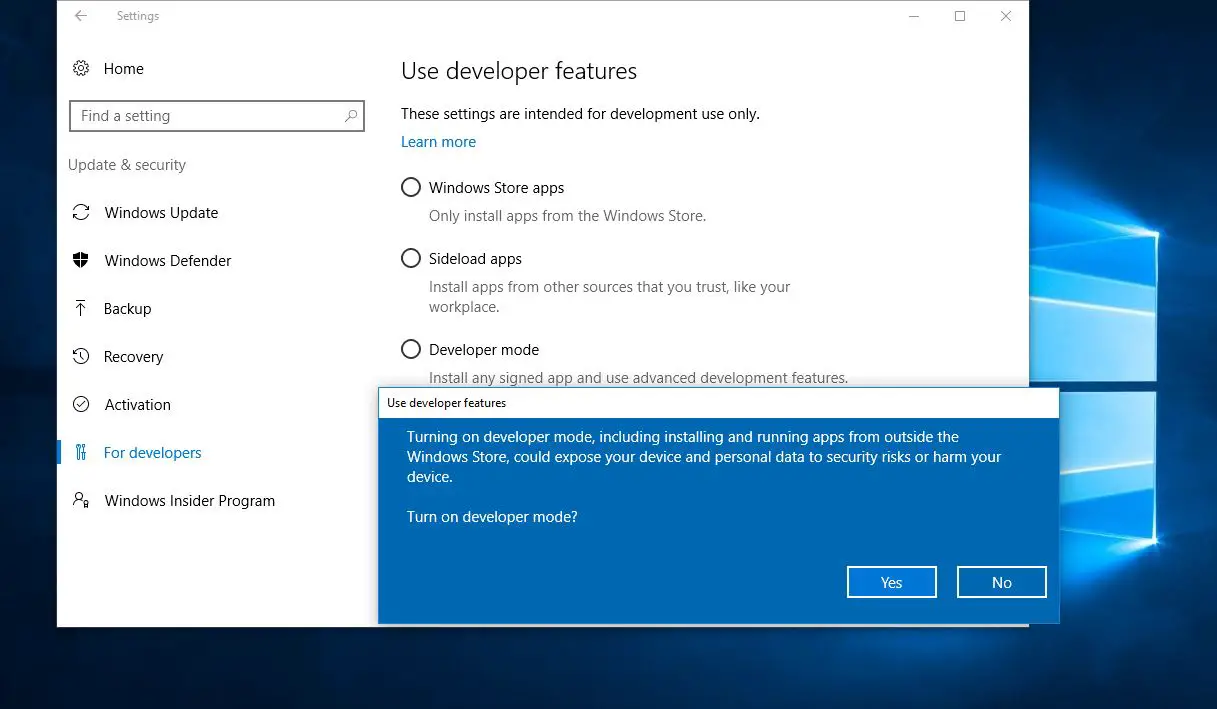Screen dimensions: 1217x709
Task: Close the Settings window
Action: coord(1006,16)
